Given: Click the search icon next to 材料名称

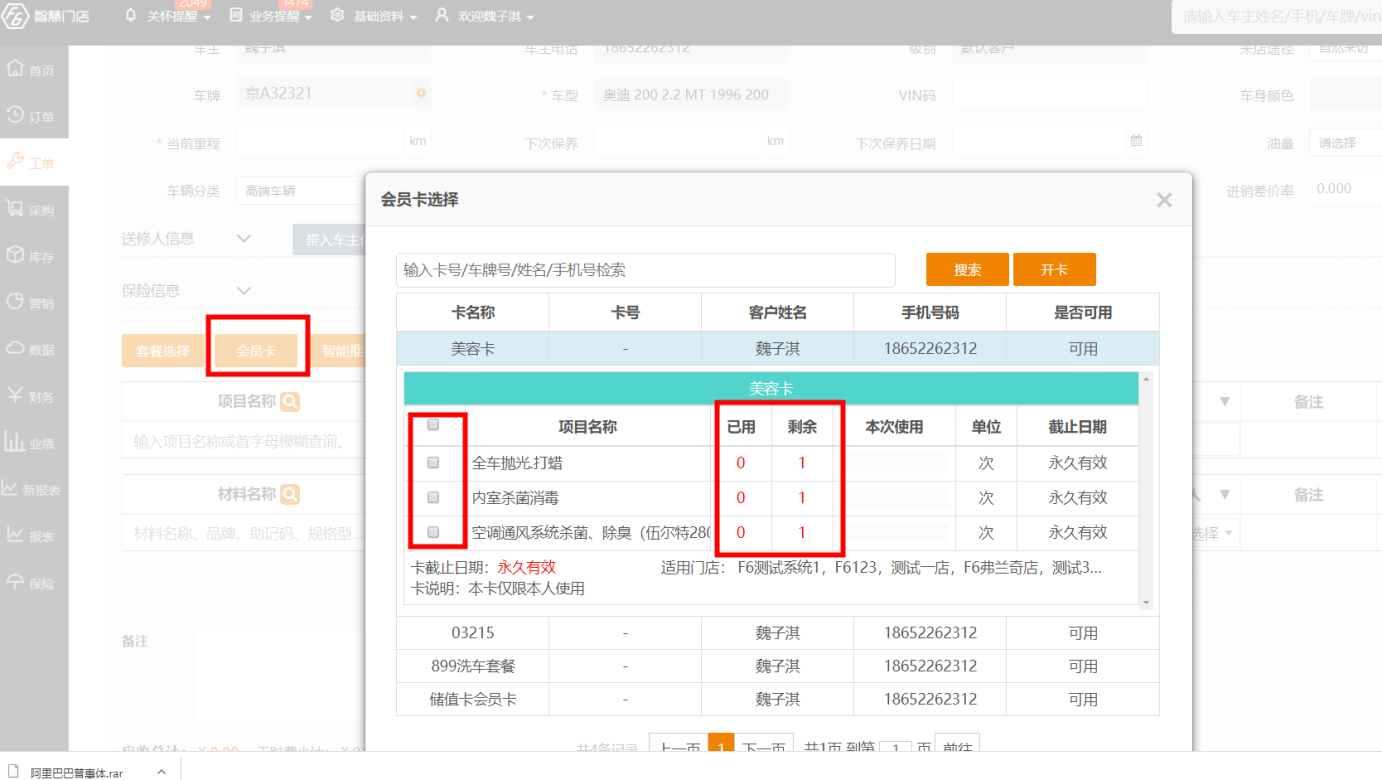Looking at the screenshot, I should tap(289, 494).
